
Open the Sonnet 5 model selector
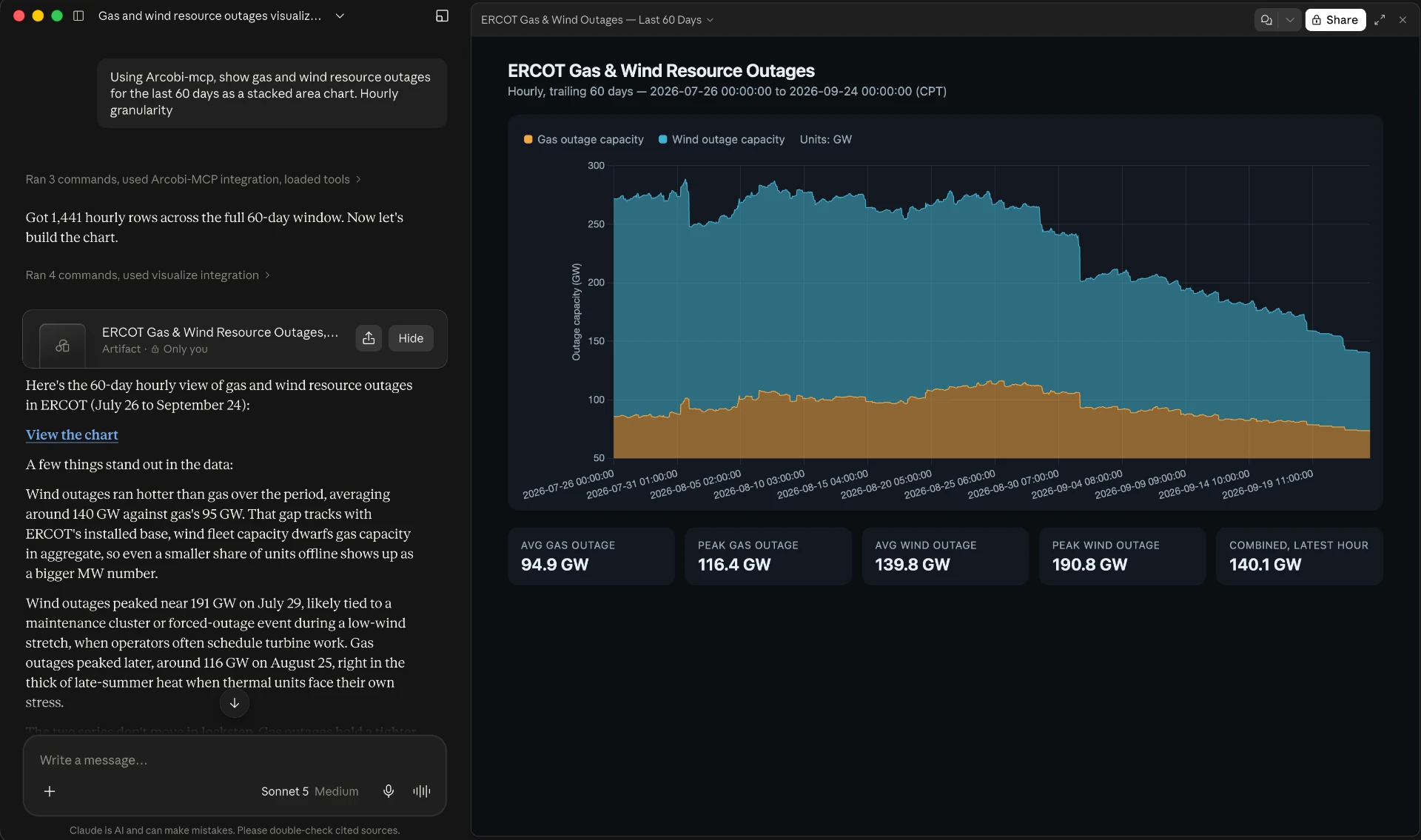(309, 791)
